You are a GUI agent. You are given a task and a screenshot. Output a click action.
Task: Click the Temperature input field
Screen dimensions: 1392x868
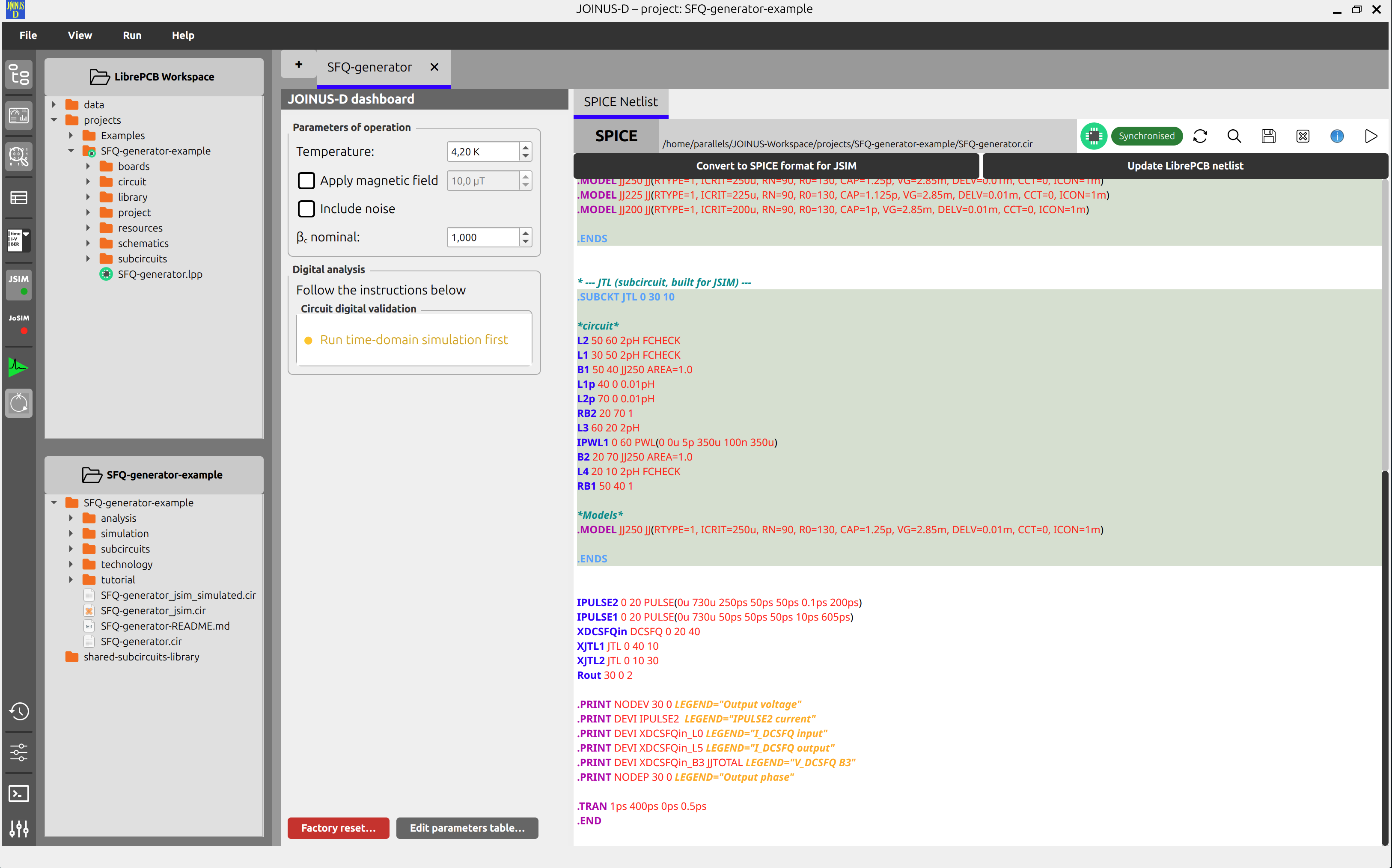pos(483,152)
